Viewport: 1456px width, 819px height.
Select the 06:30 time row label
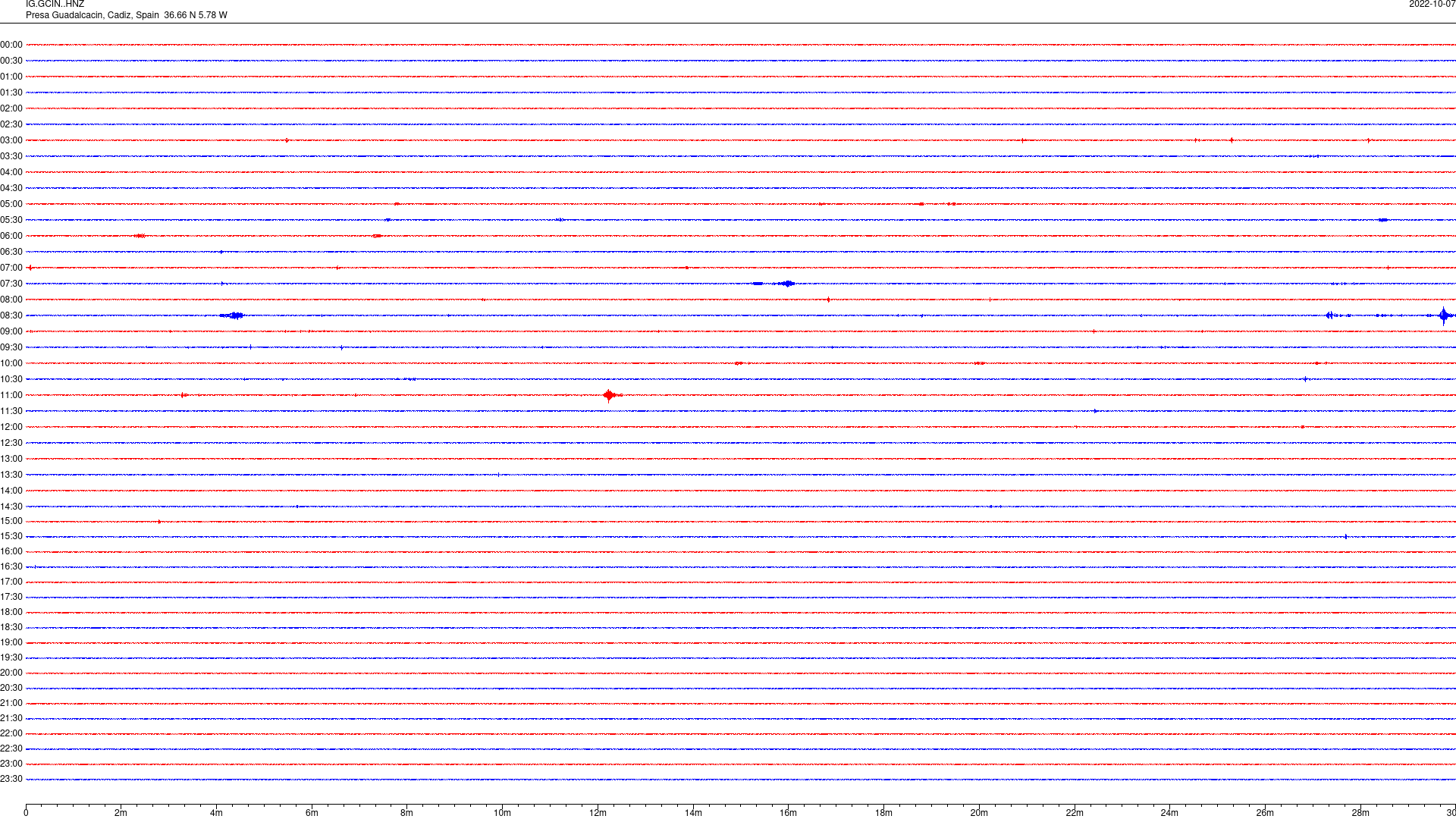coord(11,252)
